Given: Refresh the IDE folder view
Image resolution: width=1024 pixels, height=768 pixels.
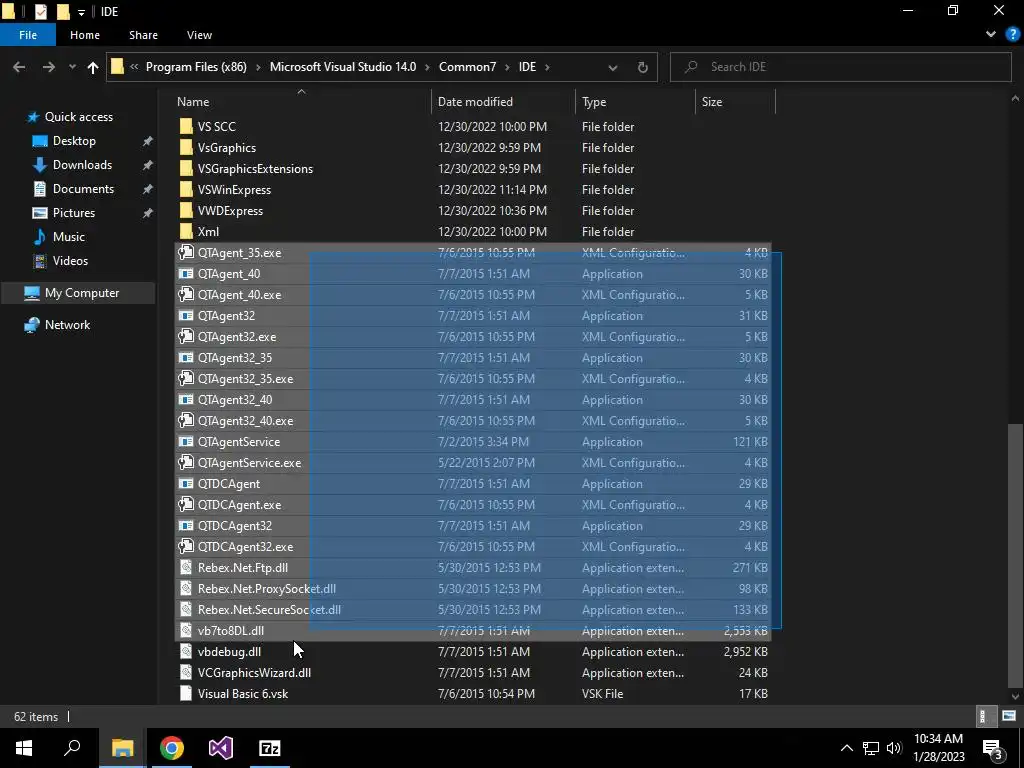Looking at the screenshot, I should click(x=643, y=67).
